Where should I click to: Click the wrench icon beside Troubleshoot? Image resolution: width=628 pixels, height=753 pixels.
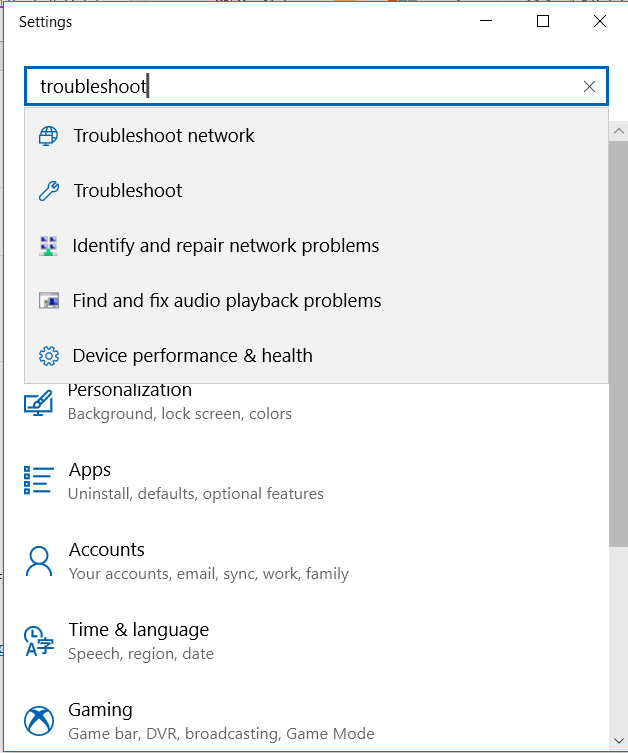pyautogui.click(x=48, y=191)
